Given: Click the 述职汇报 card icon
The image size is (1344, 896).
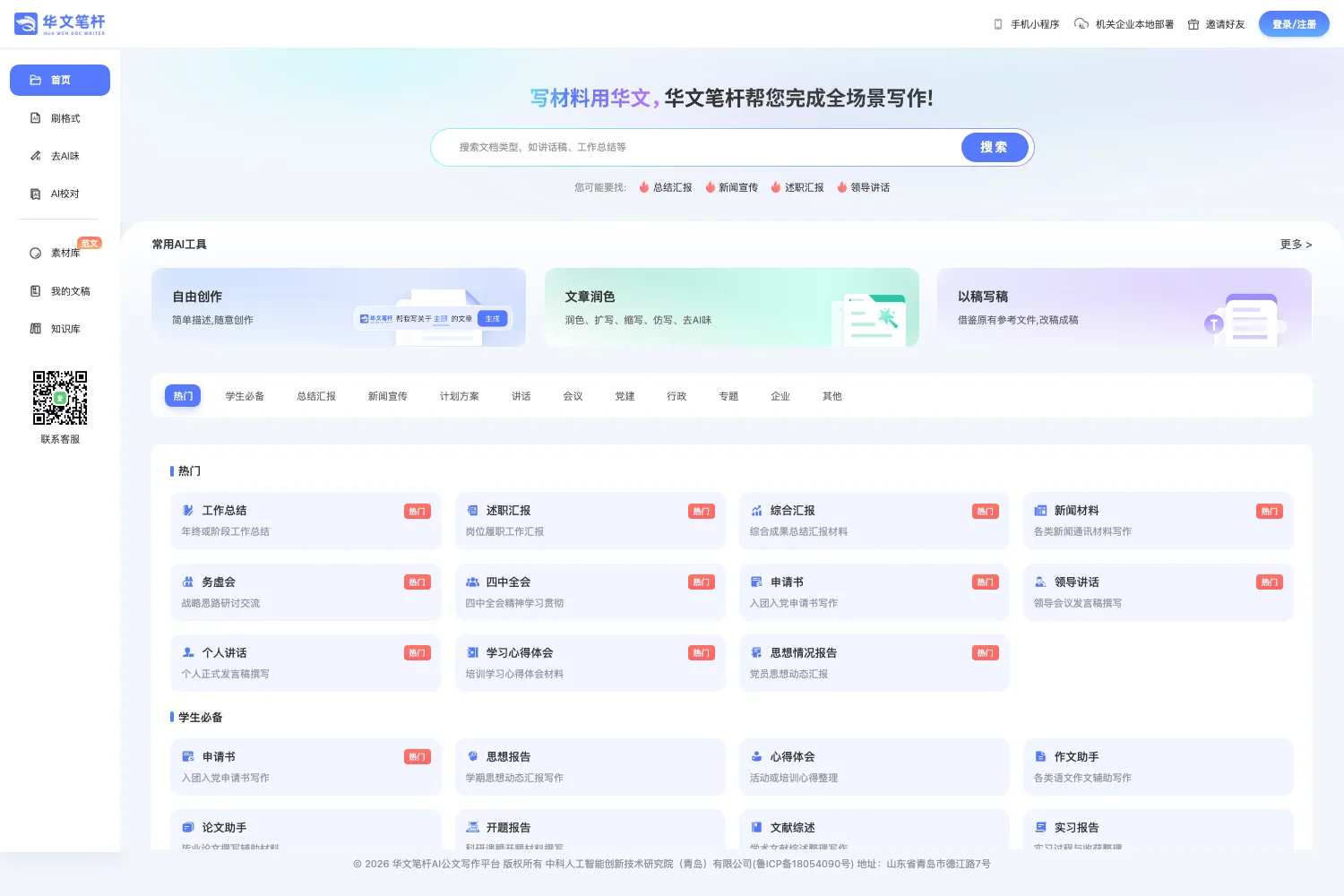Looking at the screenshot, I should click(x=472, y=511).
